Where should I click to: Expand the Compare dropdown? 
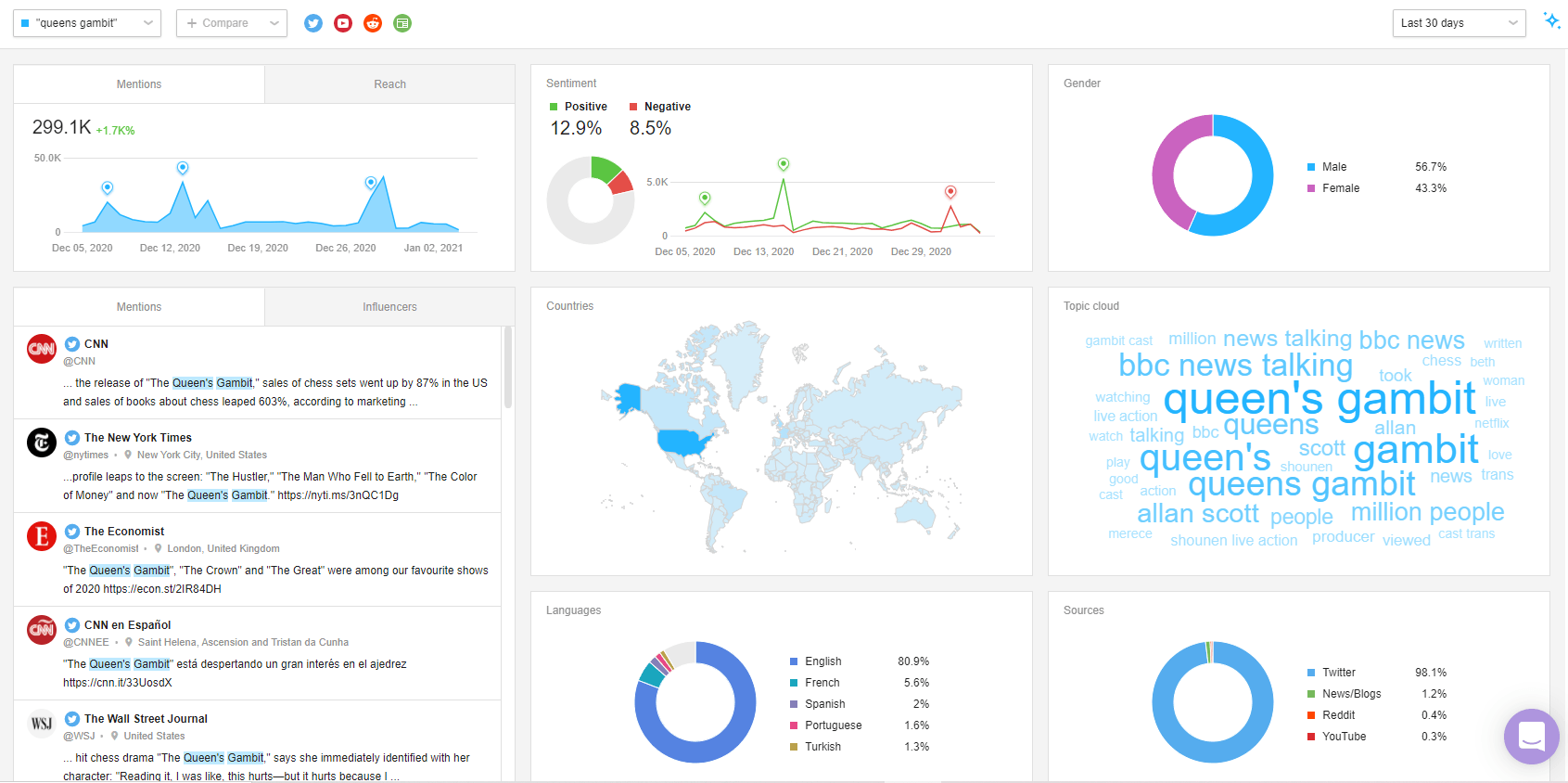coord(232,23)
